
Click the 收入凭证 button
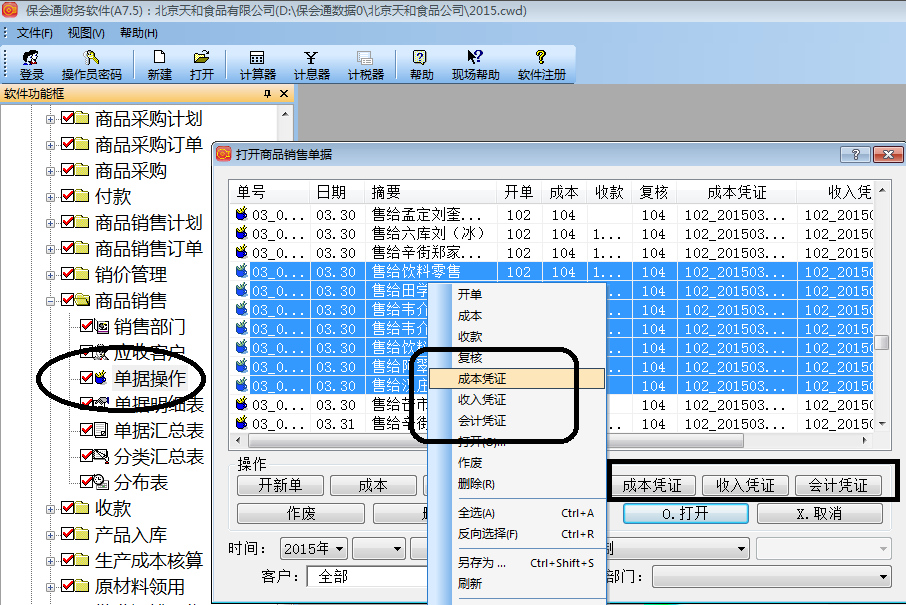click(x=744, y=483)
